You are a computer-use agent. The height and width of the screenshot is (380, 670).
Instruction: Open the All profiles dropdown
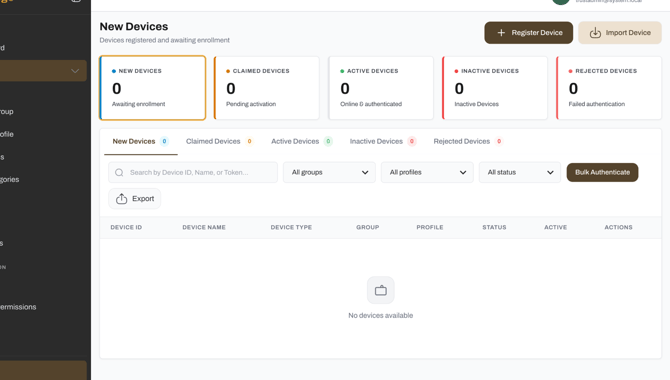tap(427, 172)
